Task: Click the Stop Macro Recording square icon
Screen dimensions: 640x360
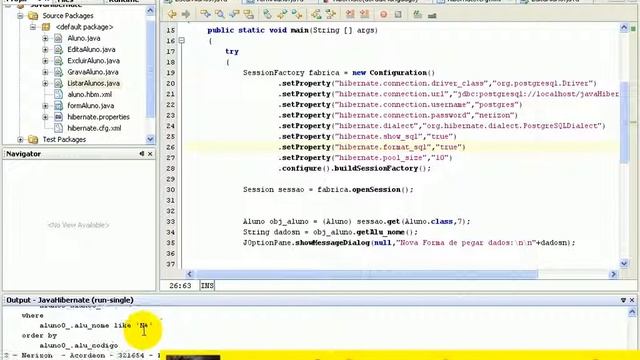Action: [398, 15]
